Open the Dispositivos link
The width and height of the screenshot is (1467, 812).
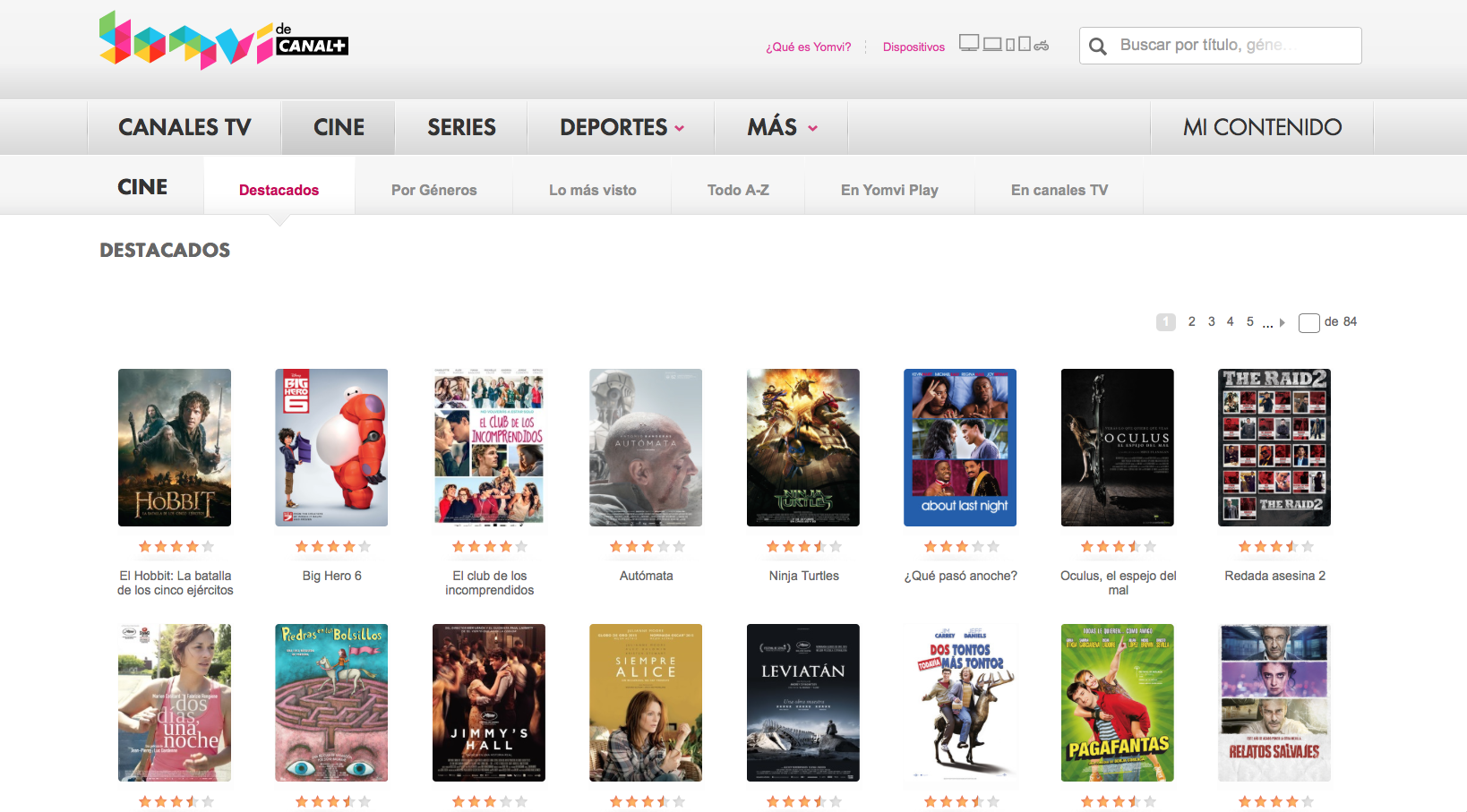pyautogui.click(x=914, y=47)
